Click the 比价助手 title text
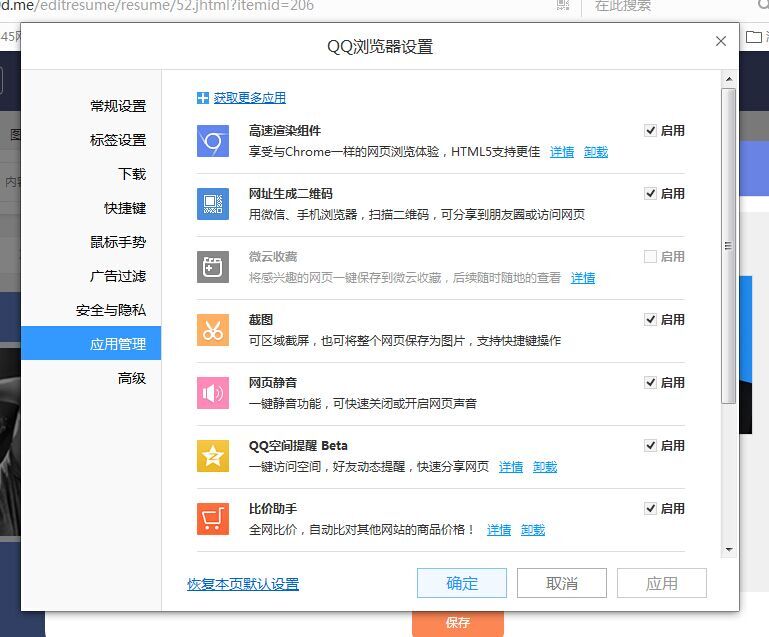Viewport: 769px width, 637px height. pos(273,509)
